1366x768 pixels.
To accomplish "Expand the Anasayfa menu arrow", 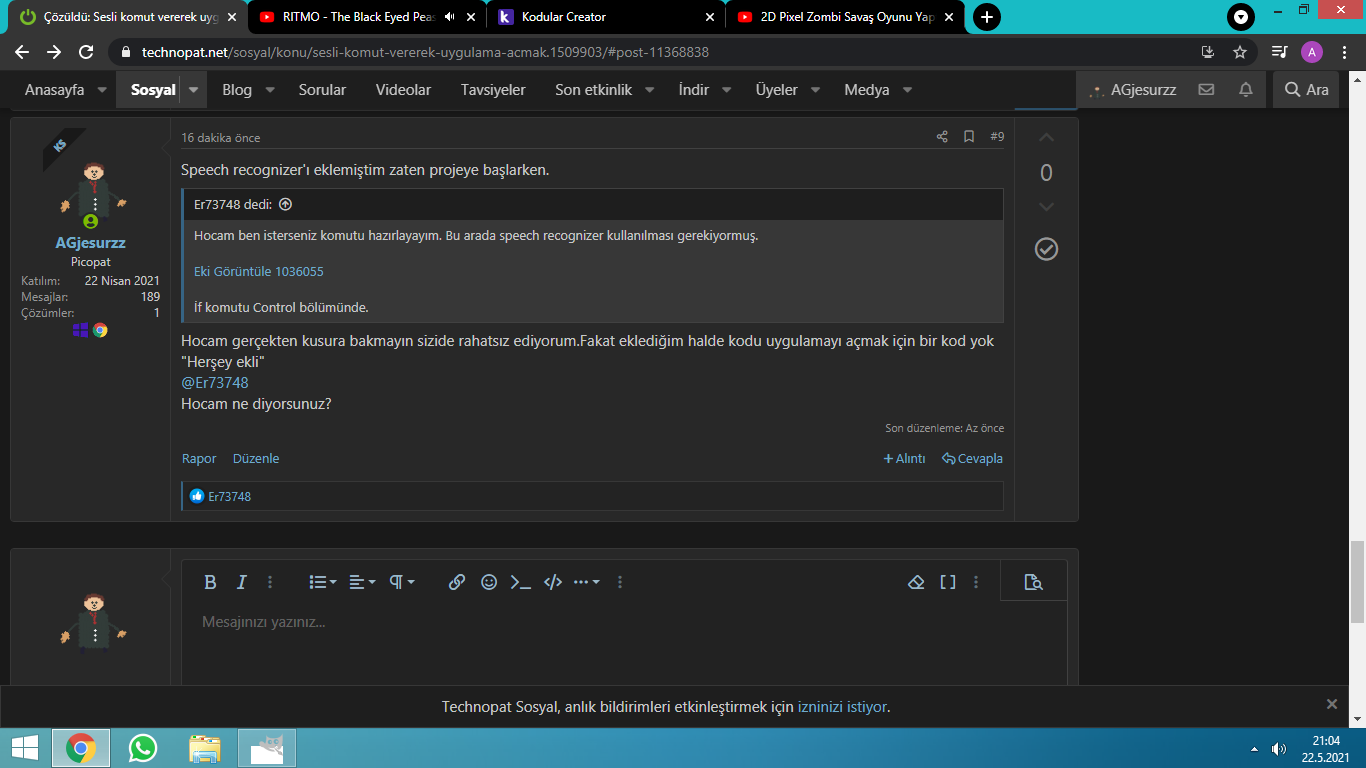I will (x=104, y=90).
